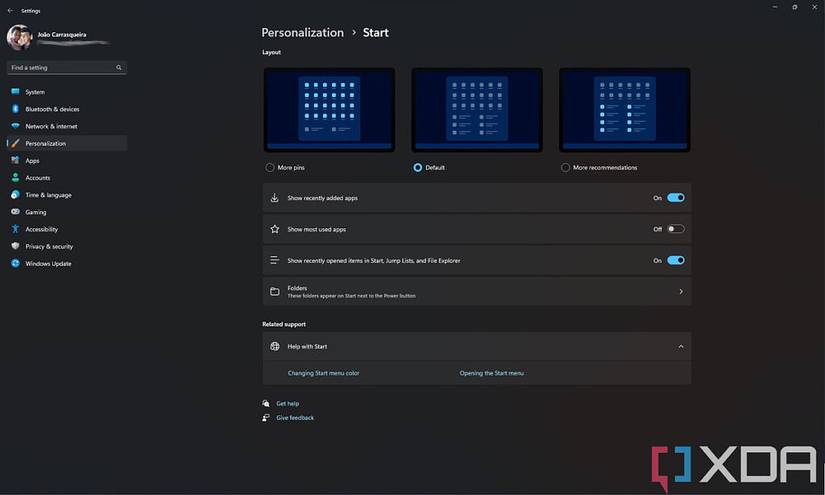Choose the More recommendations layout thumbnail
The height and width of the screenshot is (495, 825).
pos(625,110)
